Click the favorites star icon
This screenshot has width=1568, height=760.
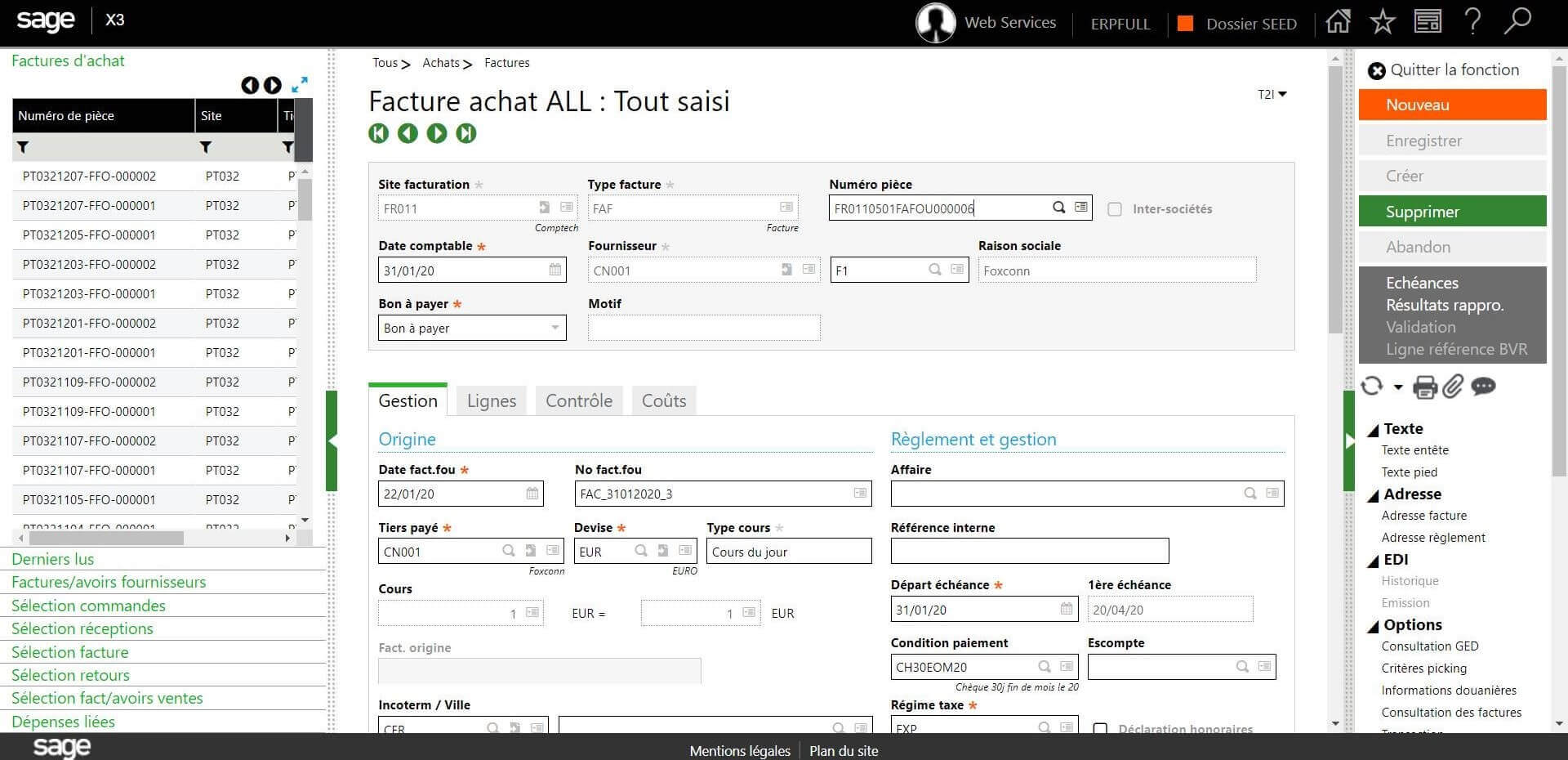tap(1383, 22)
